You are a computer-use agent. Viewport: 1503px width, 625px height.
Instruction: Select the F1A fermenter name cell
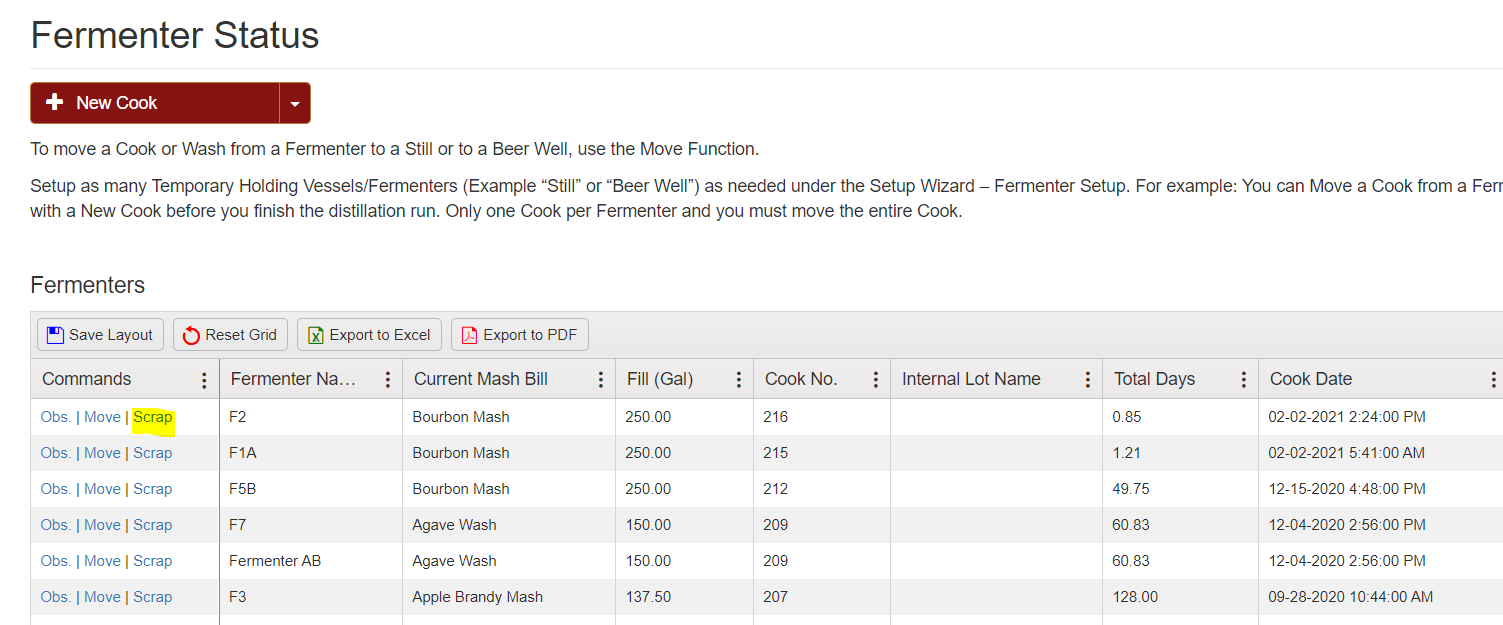(x=311, y=453)
